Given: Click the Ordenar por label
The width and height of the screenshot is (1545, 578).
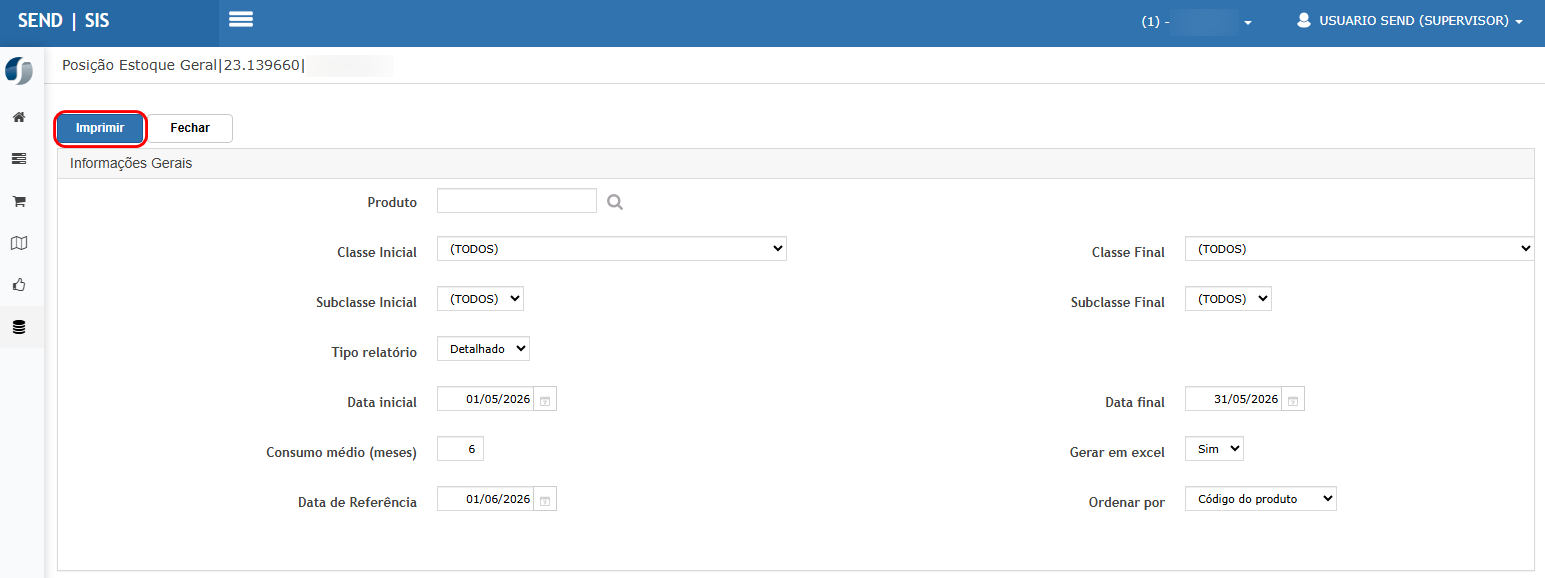Looking at the screenshot, I should (x=1127, y=502).
